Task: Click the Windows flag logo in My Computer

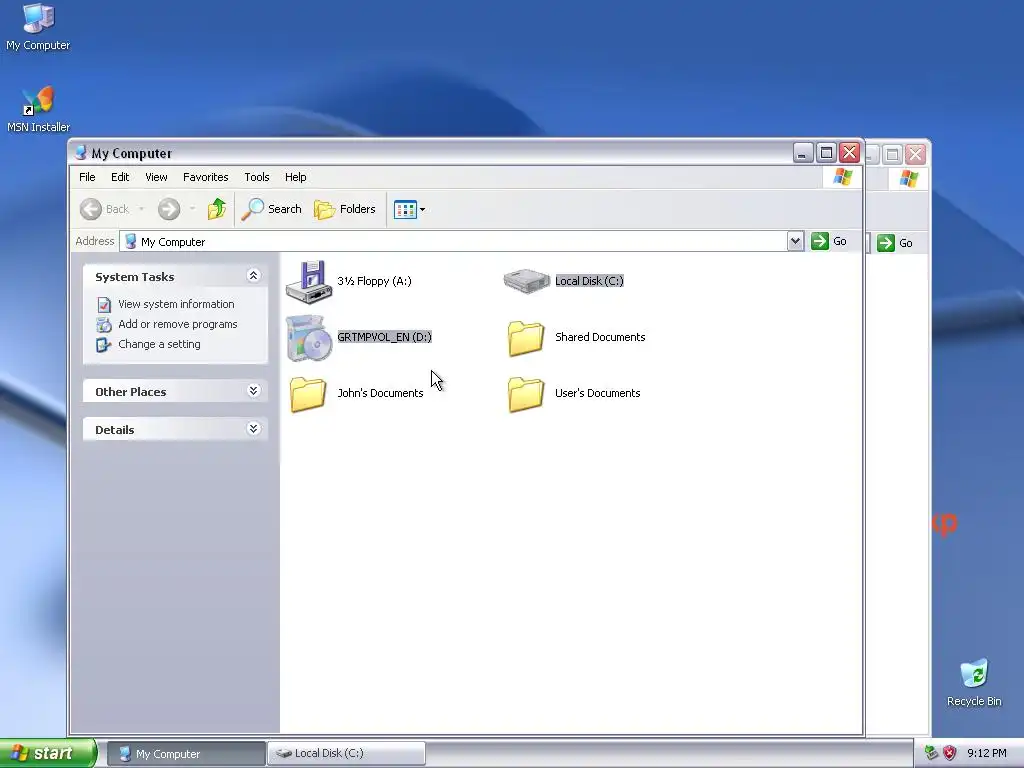Action: click(x=842, y=177)
